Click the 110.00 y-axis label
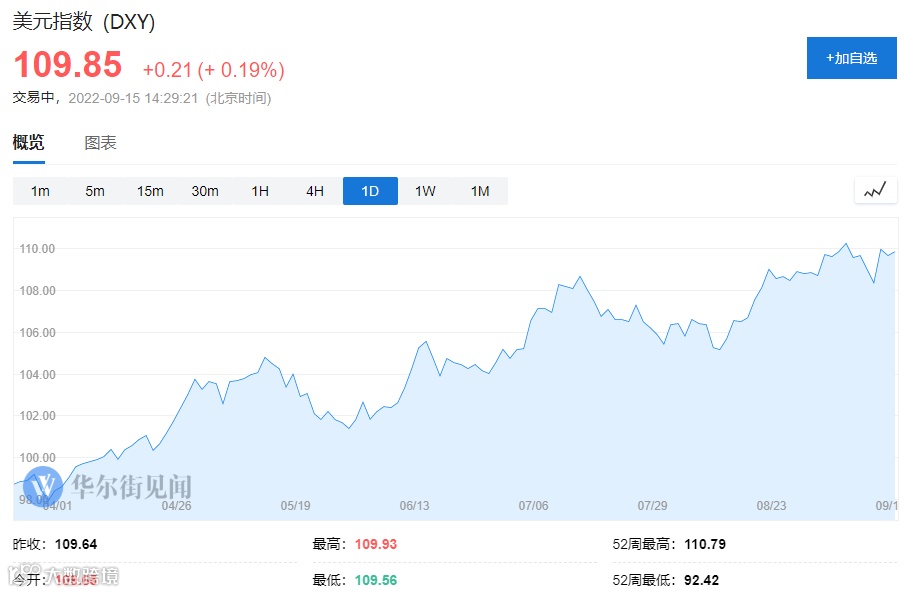 point(38,249)
